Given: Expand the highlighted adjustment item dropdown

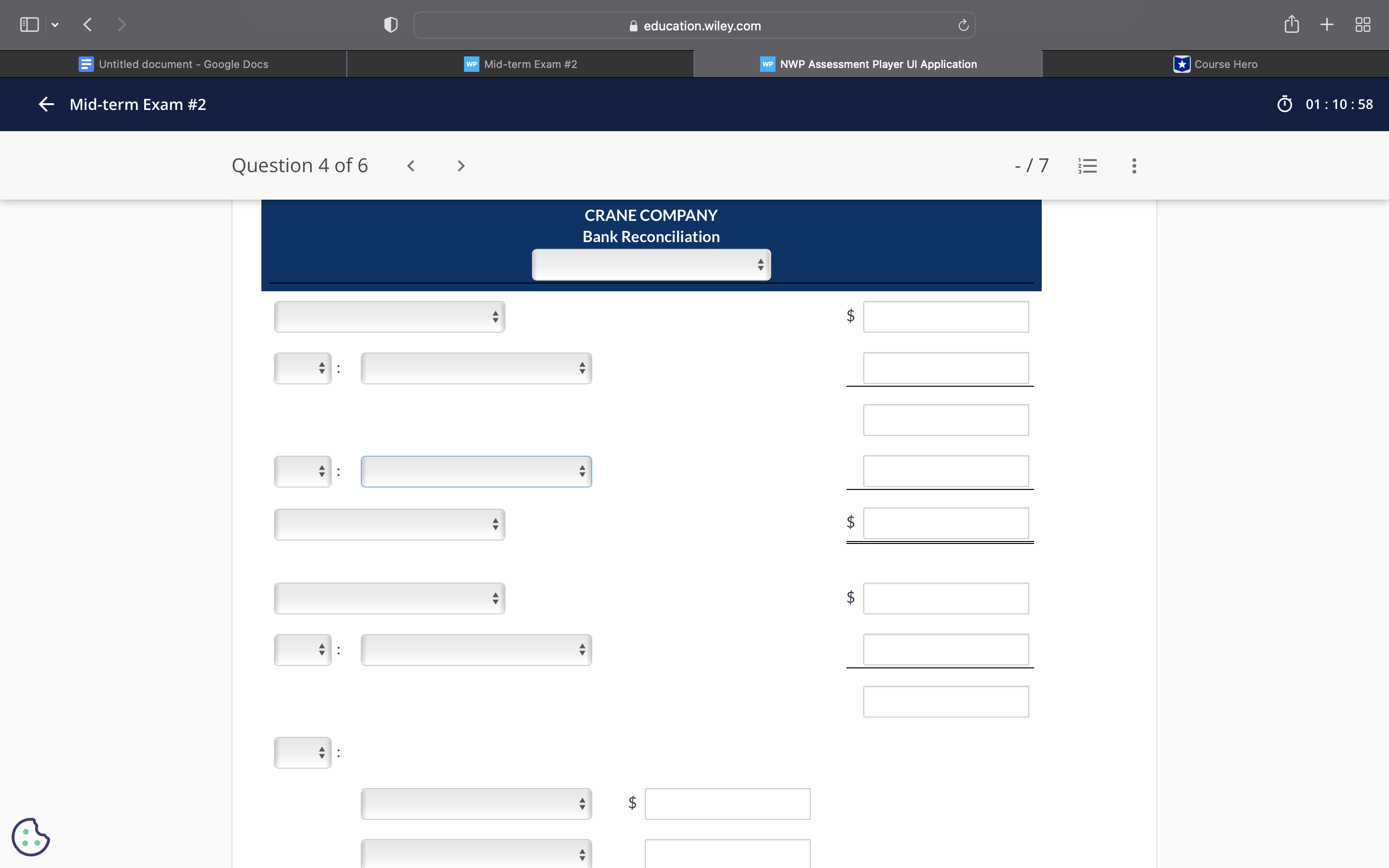Looking at the screenshot, I should [475, 471].
